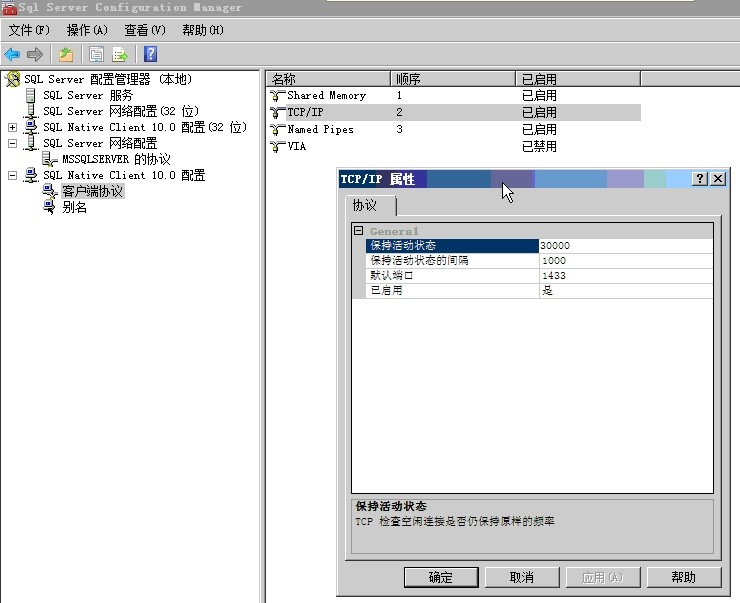The image size is (740, 603).
Task: Open the 查看(V) menu
Action: 145,30
